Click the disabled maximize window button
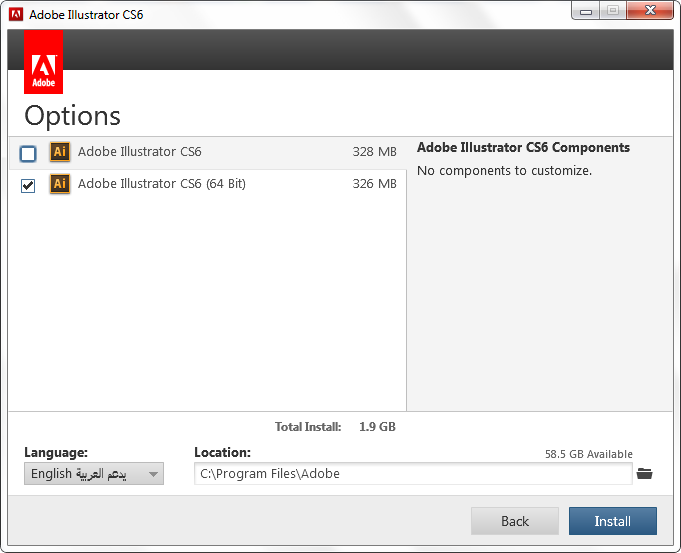 click(612, 11)
